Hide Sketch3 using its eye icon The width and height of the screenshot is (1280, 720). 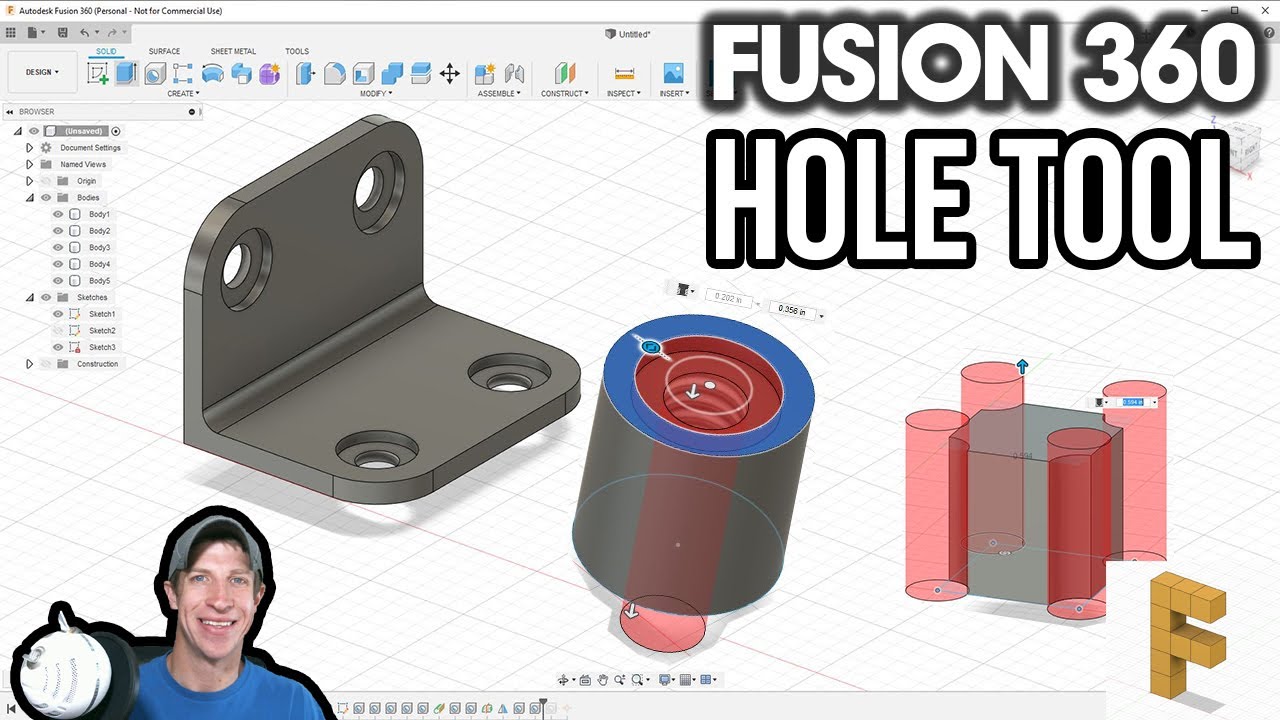click(x=58, y=347)
